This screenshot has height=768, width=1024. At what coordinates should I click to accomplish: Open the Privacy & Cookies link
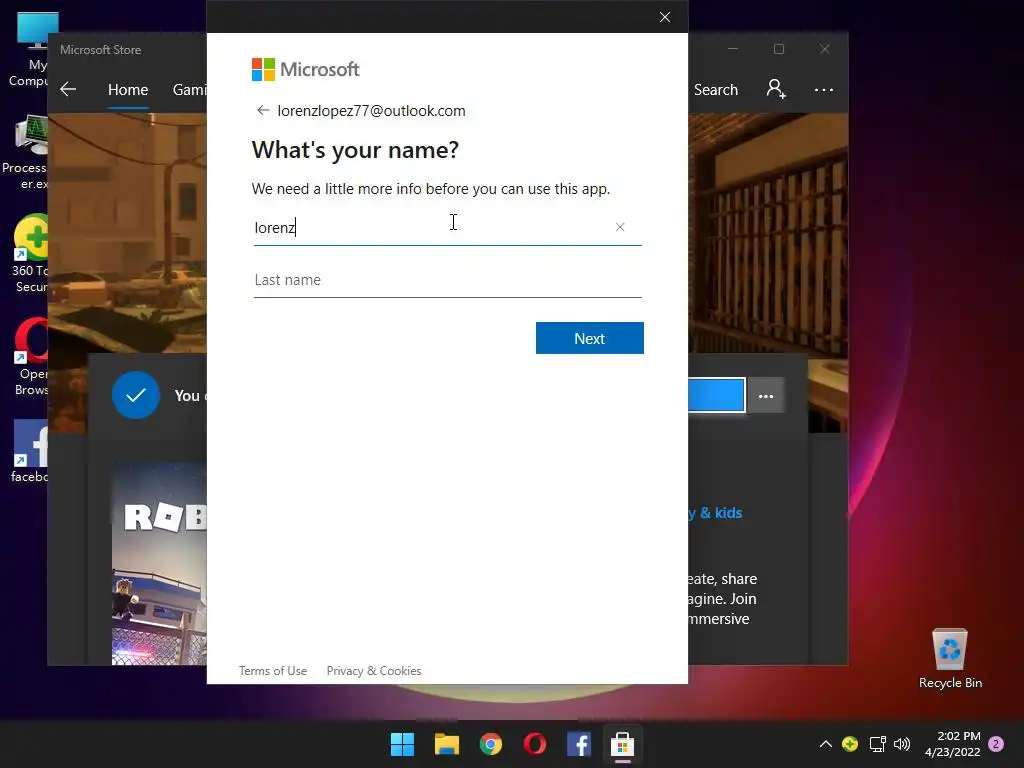click(x=374, y=671)
